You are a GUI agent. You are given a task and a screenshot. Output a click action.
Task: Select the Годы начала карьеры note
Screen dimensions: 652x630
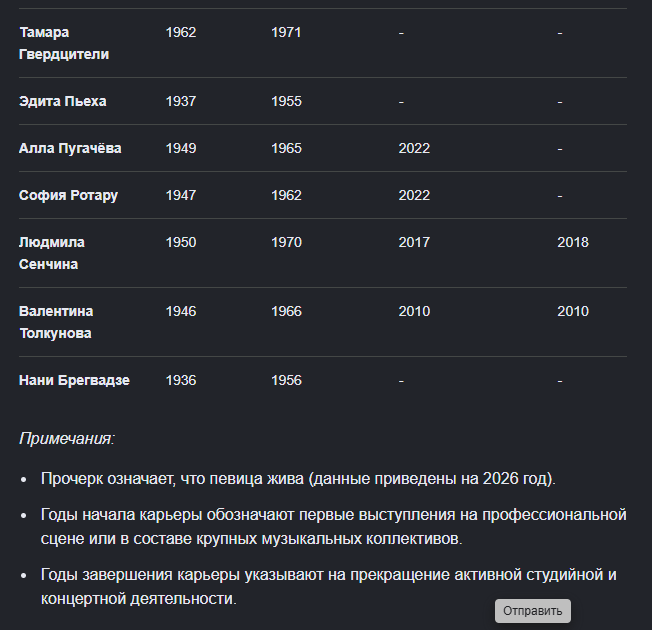[x=333, y=526]
